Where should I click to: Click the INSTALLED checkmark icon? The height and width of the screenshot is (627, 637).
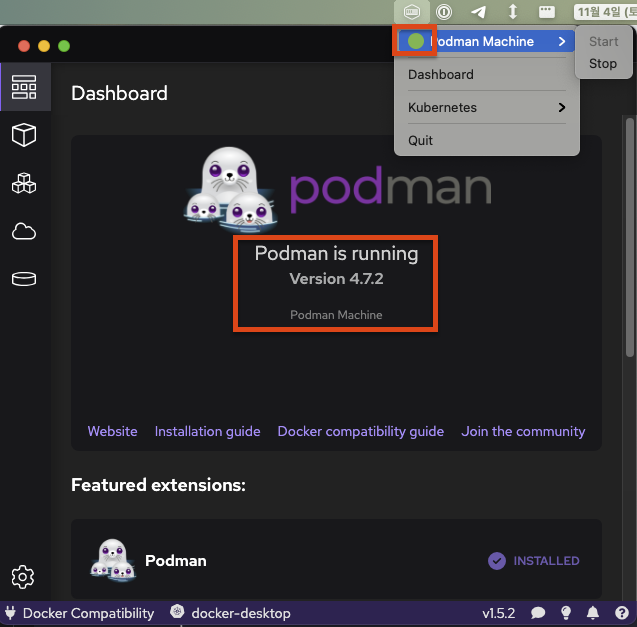click(497, 561)
